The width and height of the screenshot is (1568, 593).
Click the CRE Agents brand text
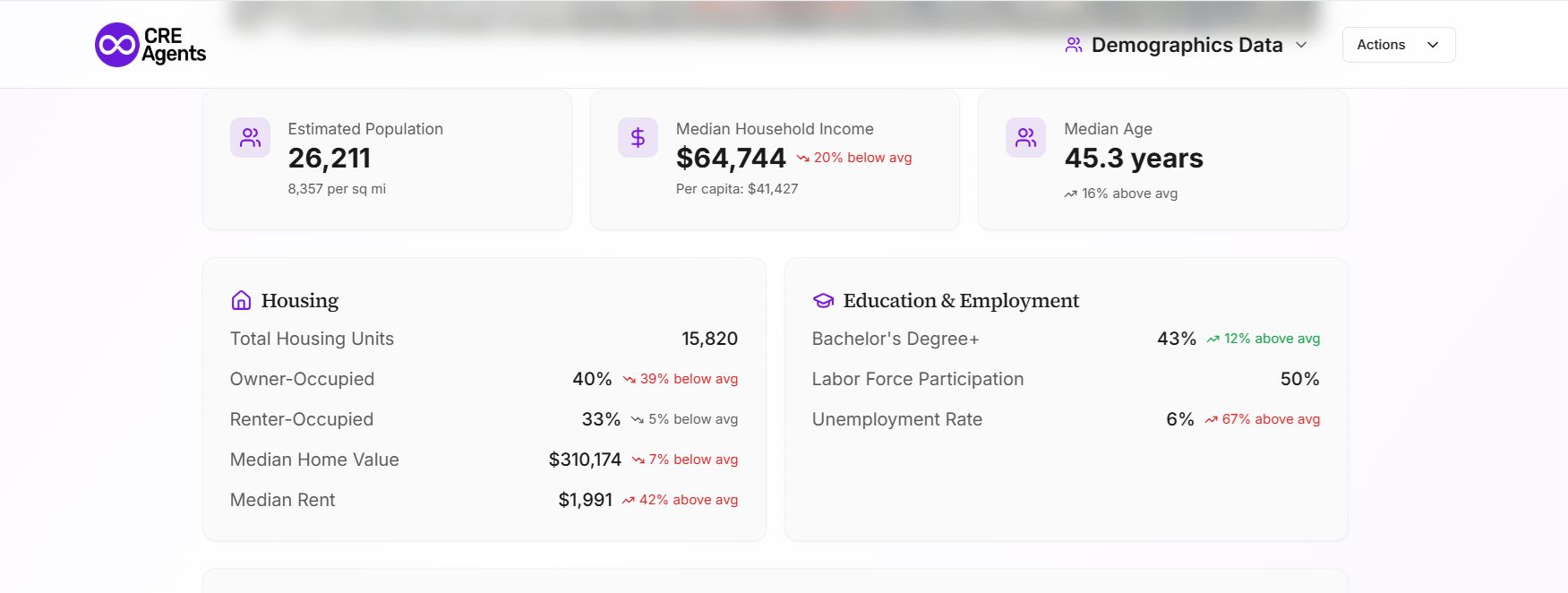(x=174, y=45)
